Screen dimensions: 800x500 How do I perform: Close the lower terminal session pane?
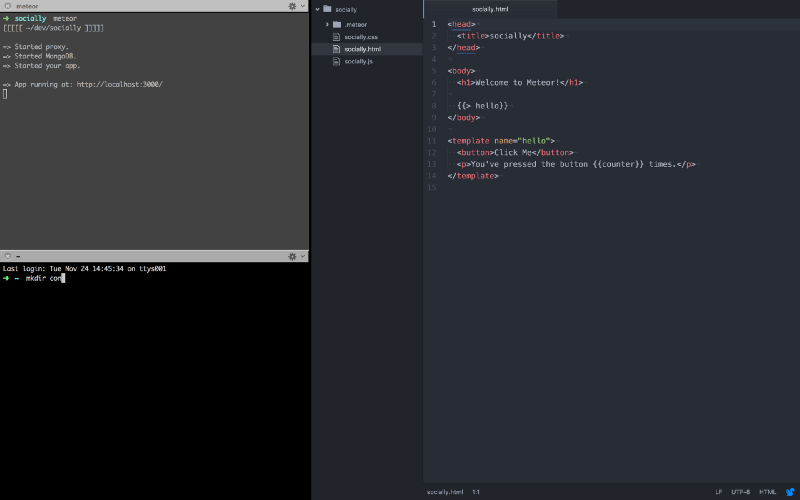point(8,256)
